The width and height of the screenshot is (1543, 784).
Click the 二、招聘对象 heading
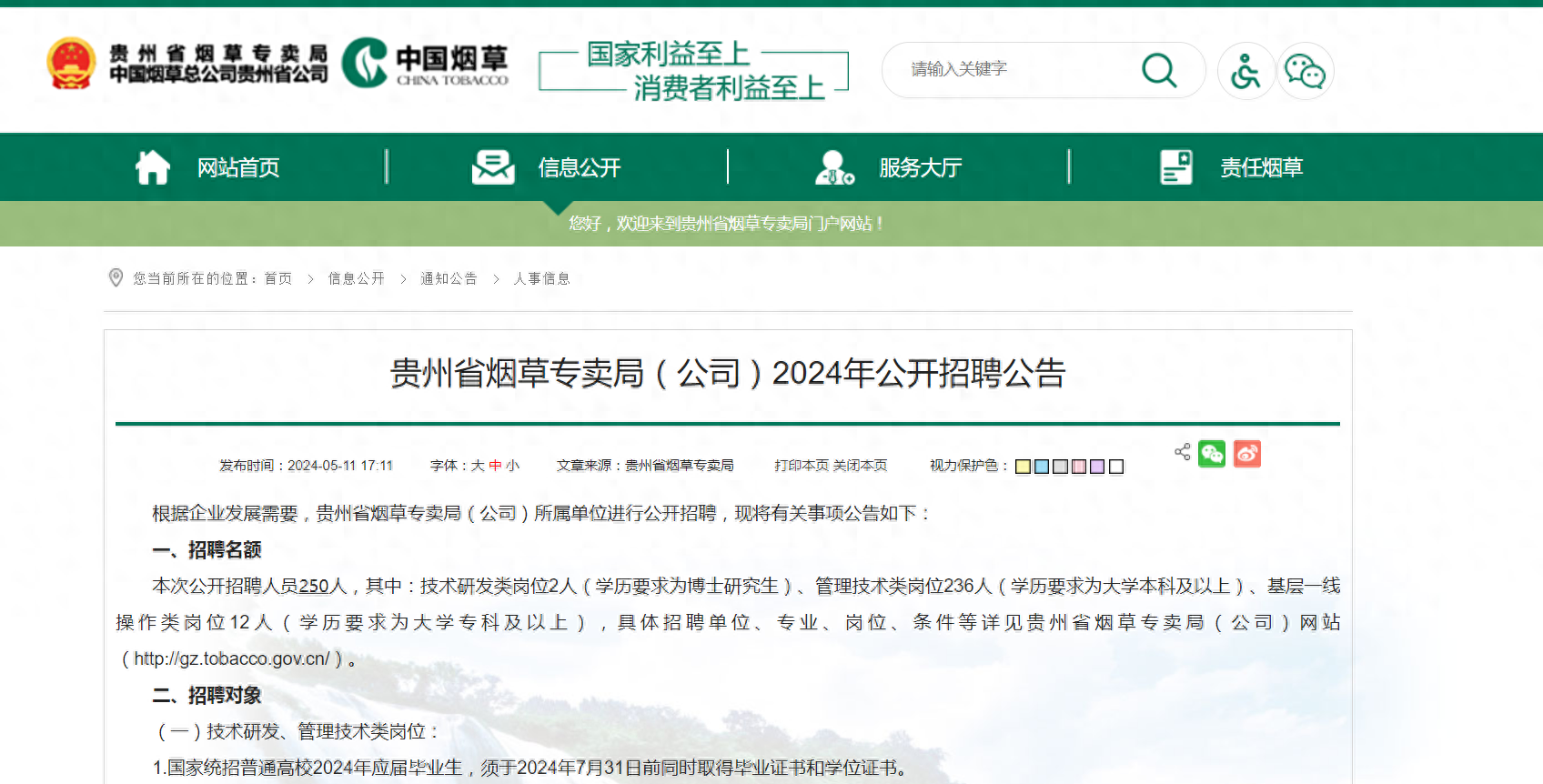tap(207, 695)
